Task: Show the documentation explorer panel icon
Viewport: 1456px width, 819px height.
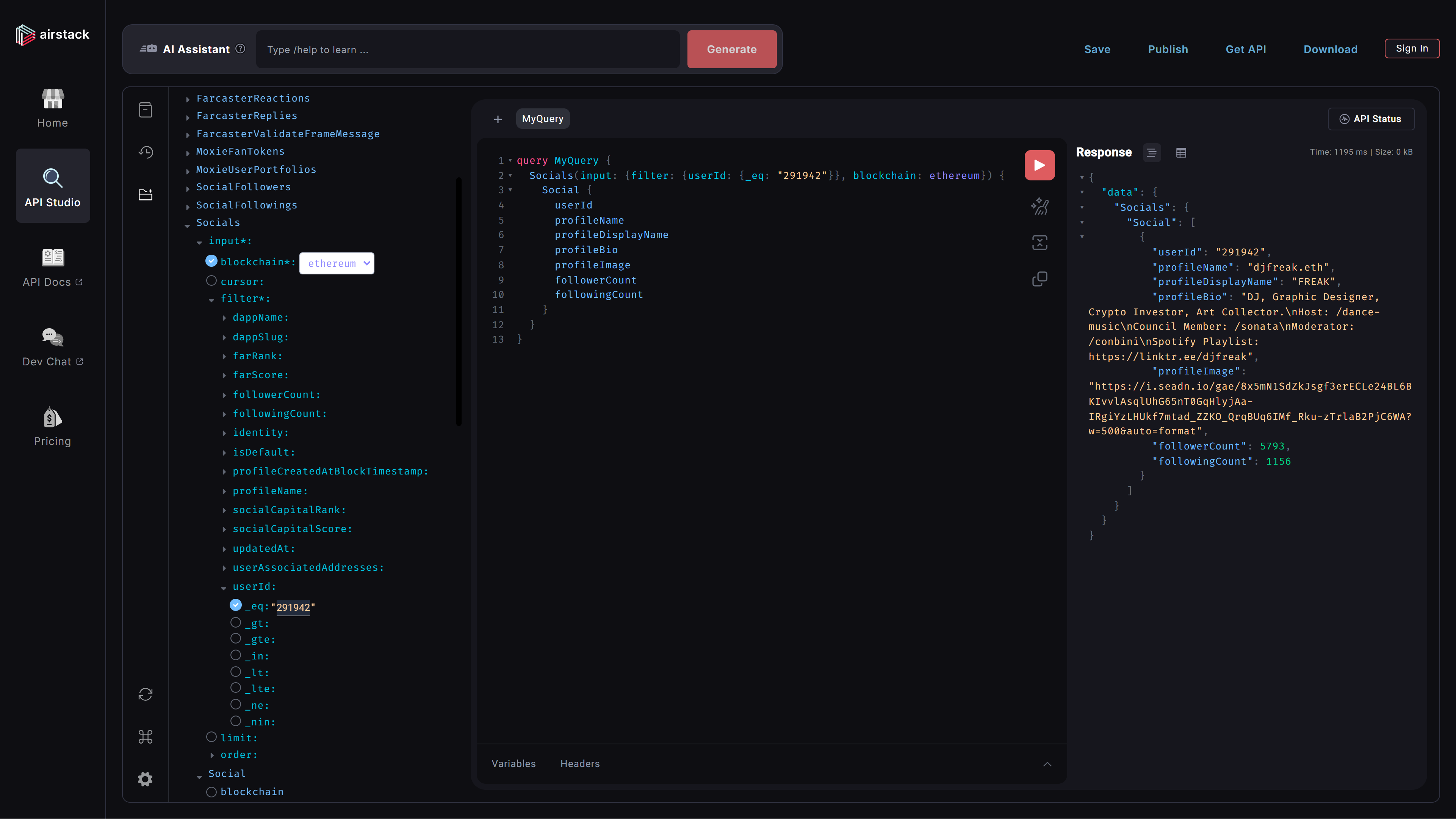Action: tap(145, 110)
